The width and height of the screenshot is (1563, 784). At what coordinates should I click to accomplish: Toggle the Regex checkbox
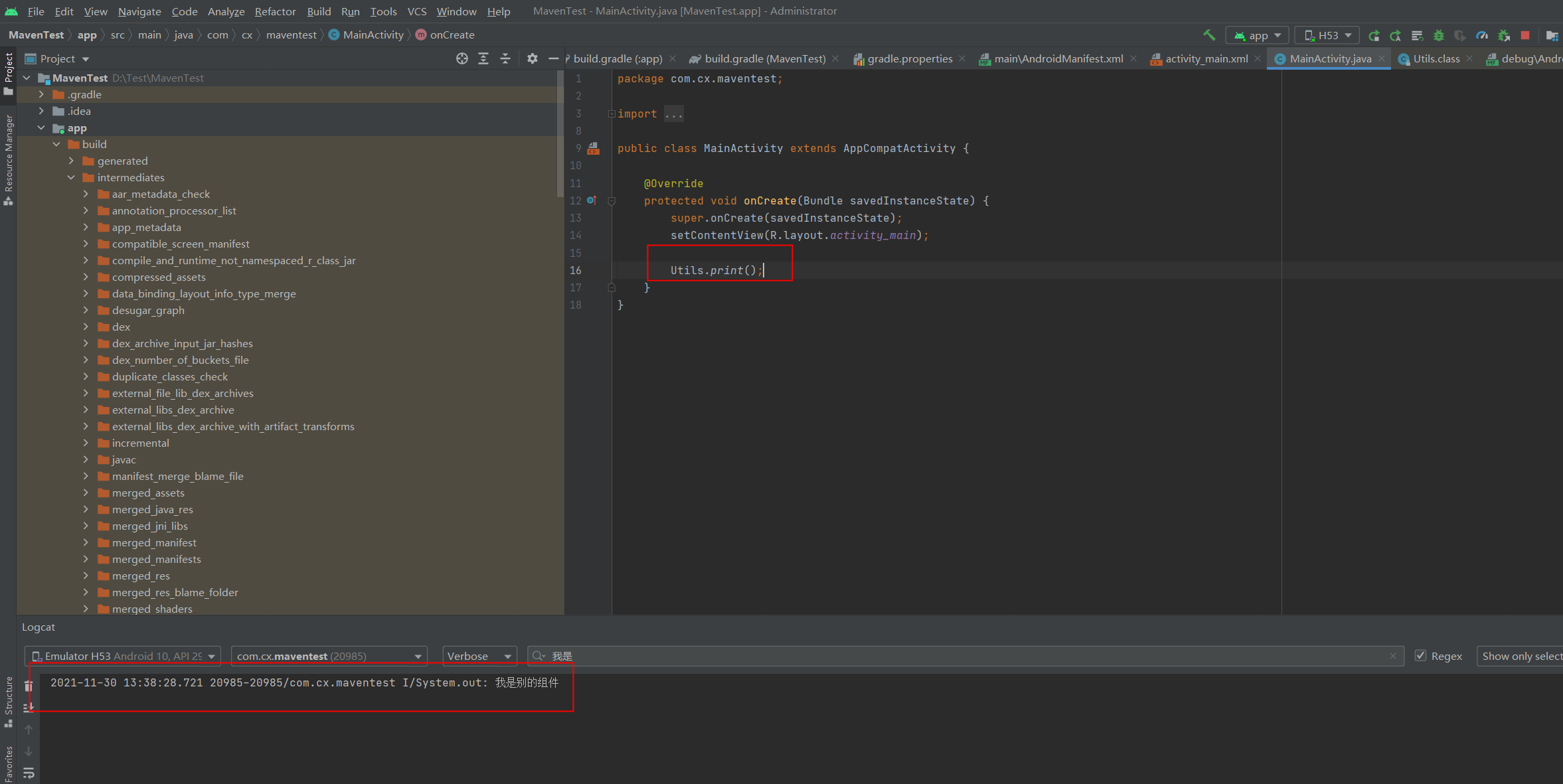pyautogui.click(x=1420, y=656)
